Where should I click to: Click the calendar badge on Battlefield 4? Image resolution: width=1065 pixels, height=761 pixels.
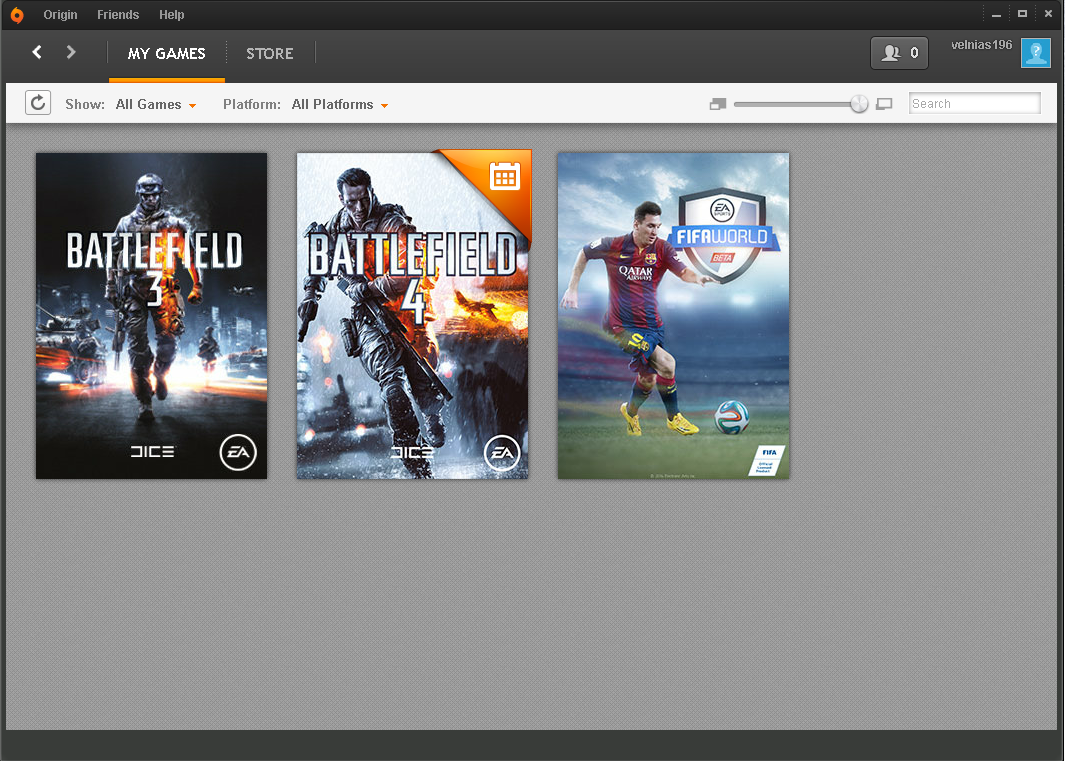pyautogui.click(x=505, y=176)
